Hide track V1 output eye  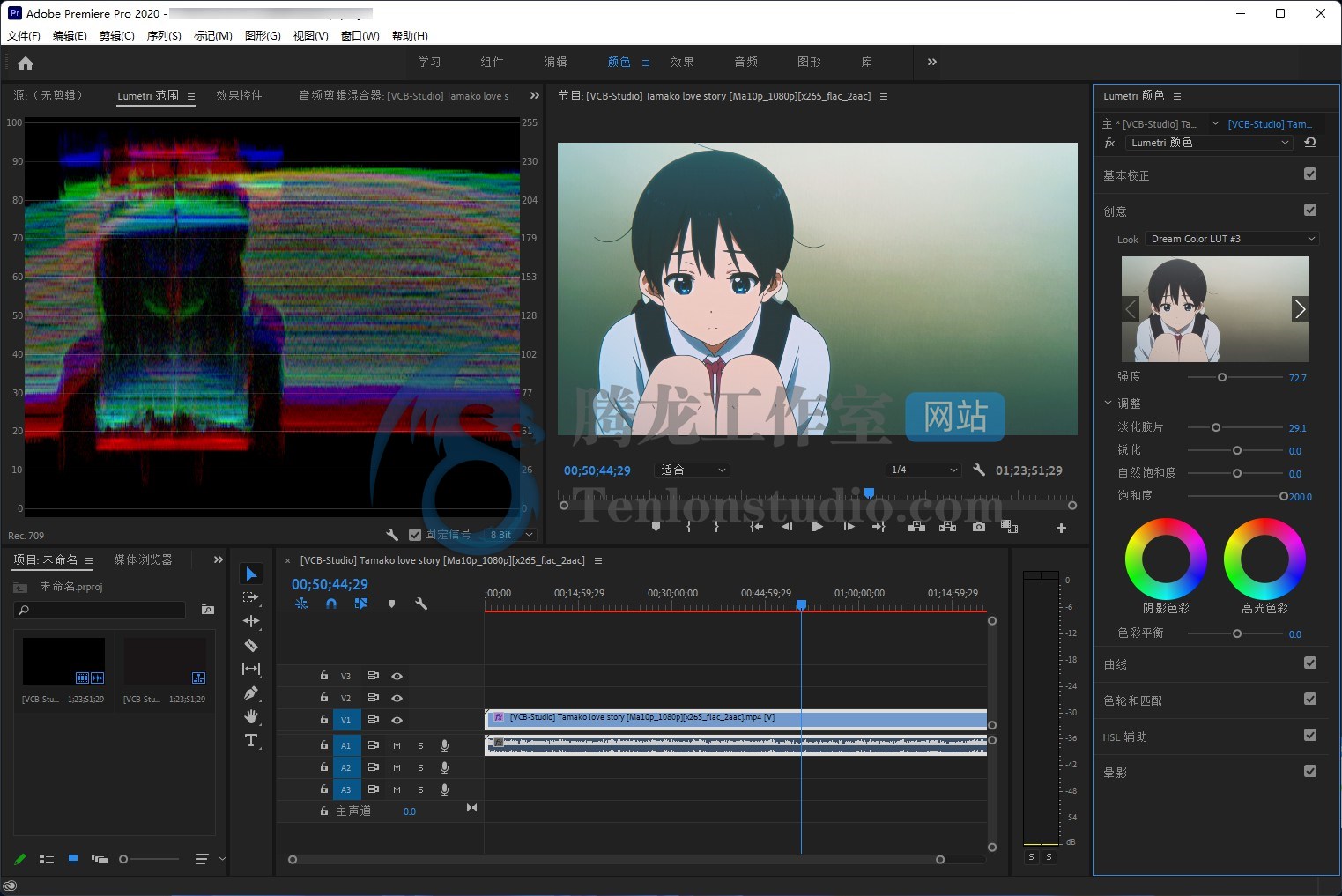click(x=397, y=720)
